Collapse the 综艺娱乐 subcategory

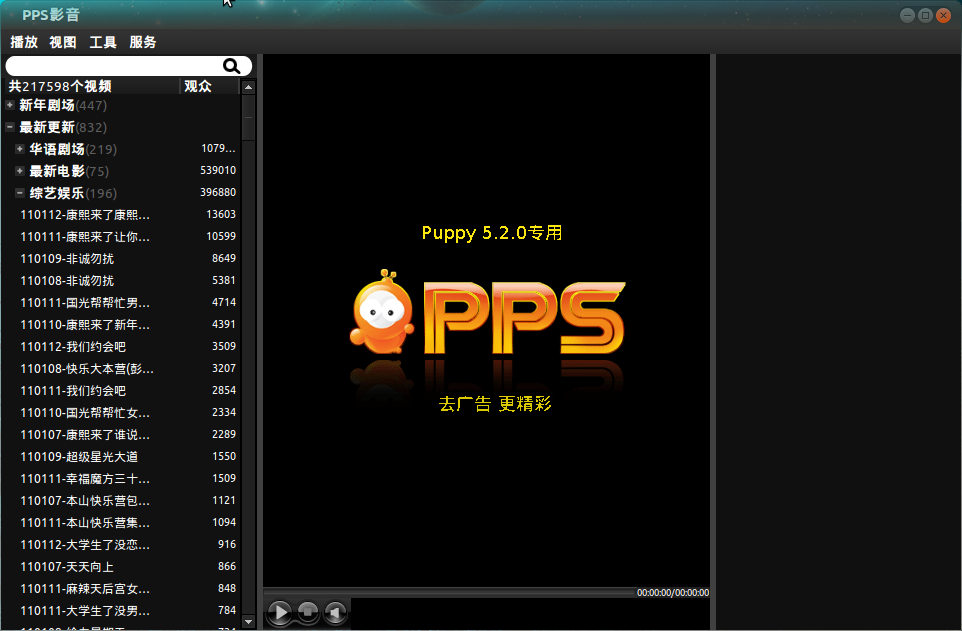point(20,193)
